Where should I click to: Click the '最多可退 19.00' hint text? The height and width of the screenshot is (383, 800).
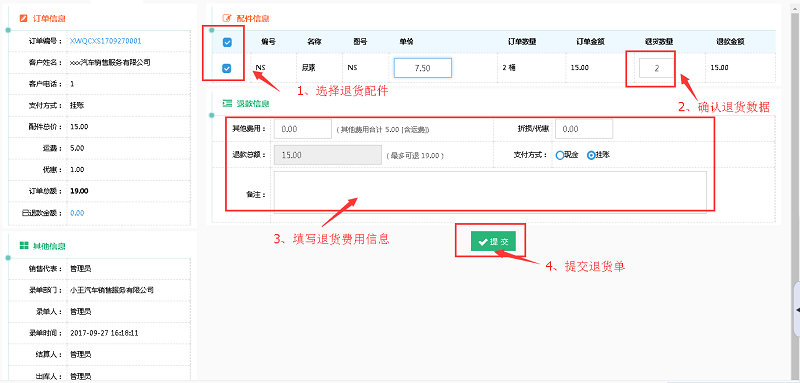[x=415, y=156]
